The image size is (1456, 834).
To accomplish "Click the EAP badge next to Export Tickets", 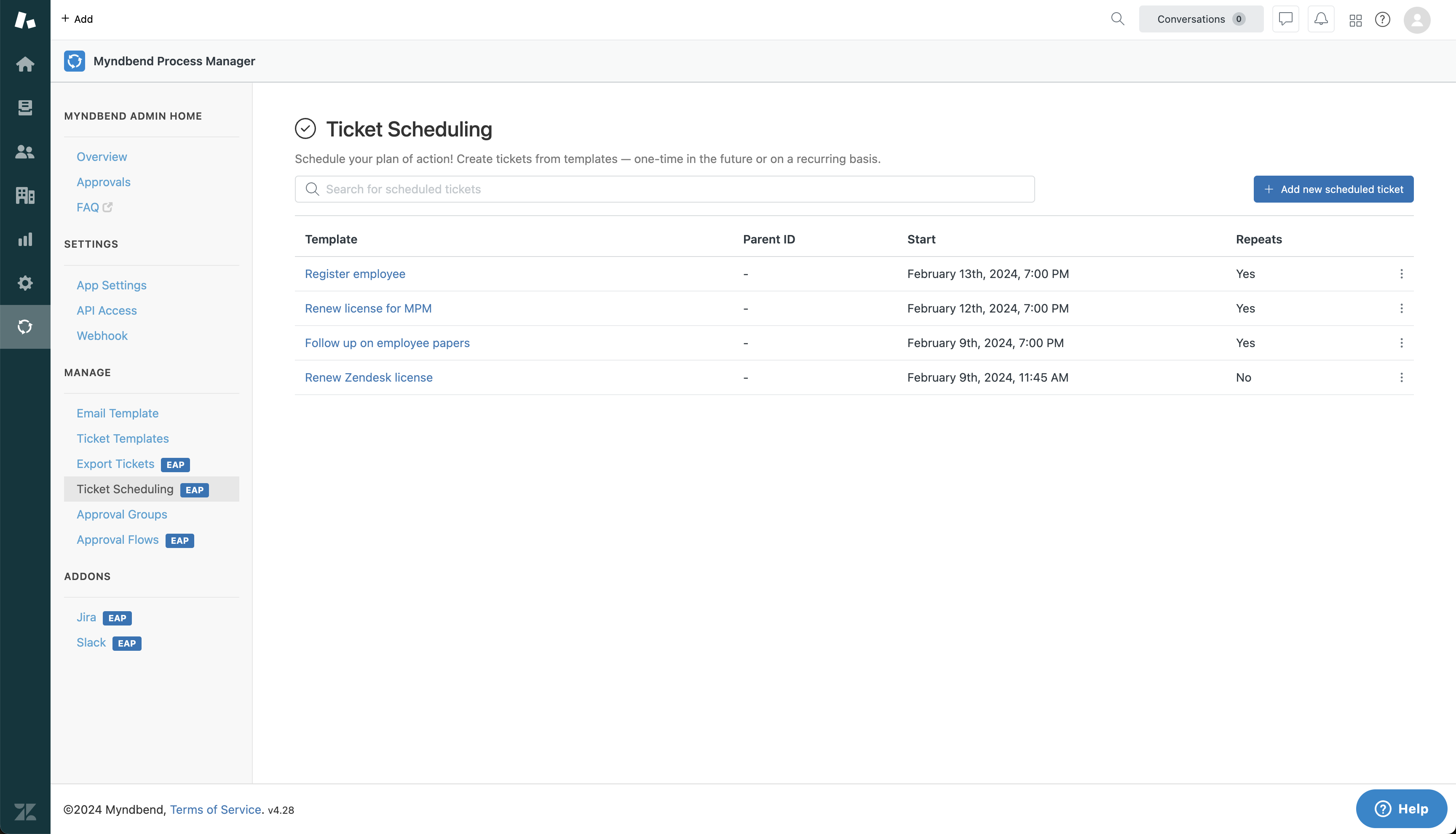I will tap(175, 465).
